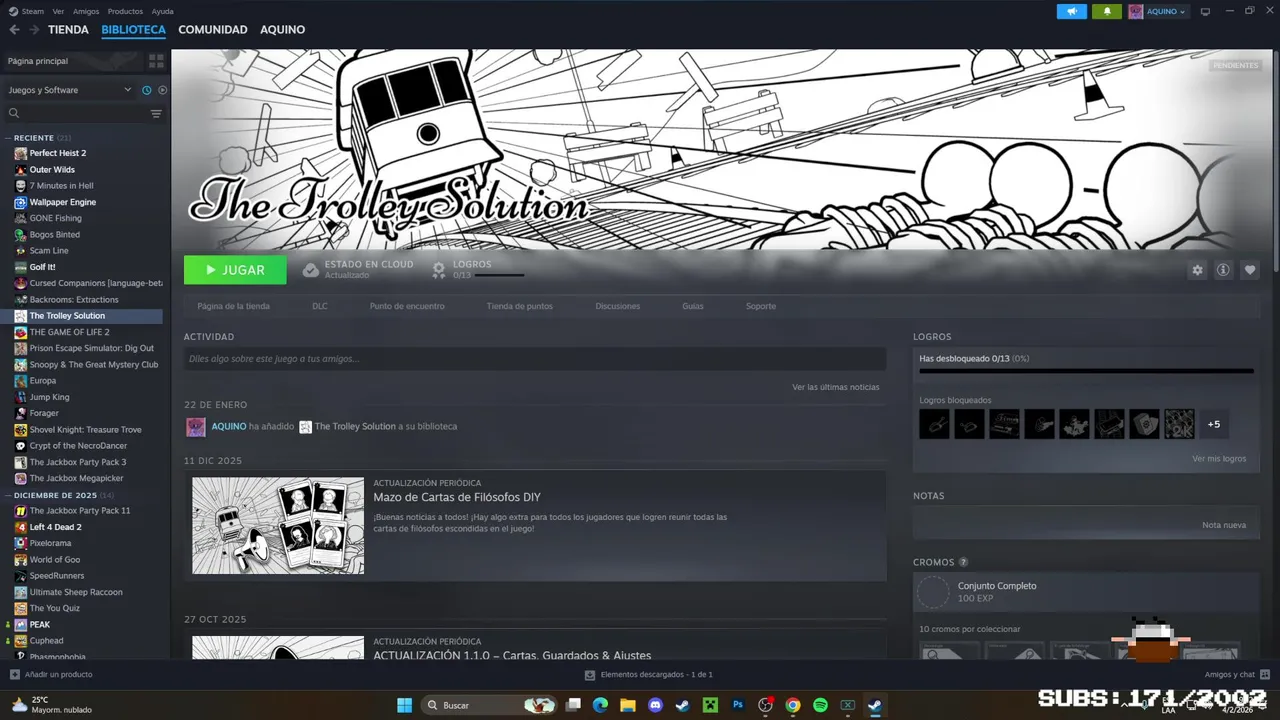Open Spotify from the taskbar
The width and height of the screenshot is (1280, 720).
point(820,705)
